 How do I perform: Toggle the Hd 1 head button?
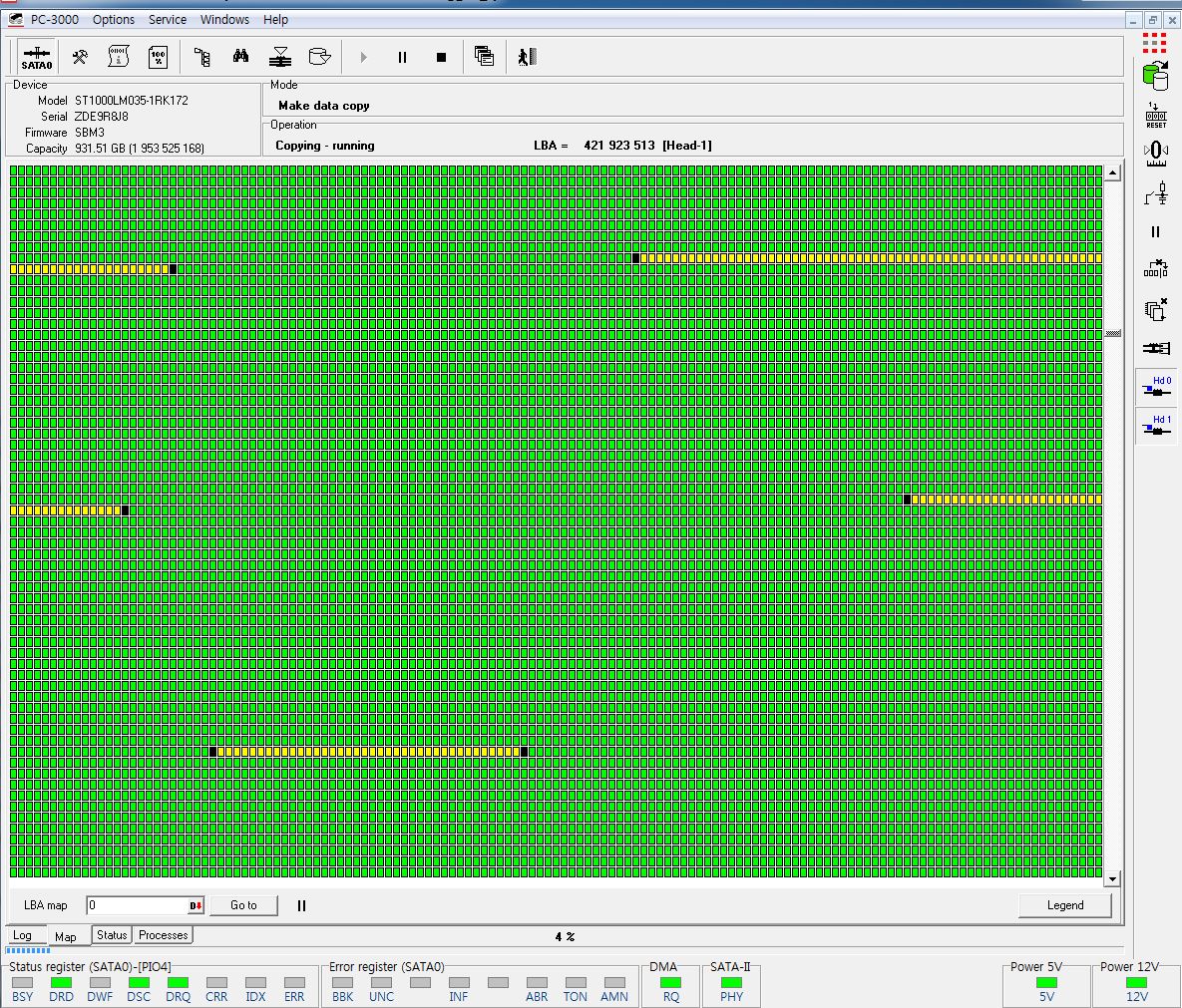coord(1156,426)
